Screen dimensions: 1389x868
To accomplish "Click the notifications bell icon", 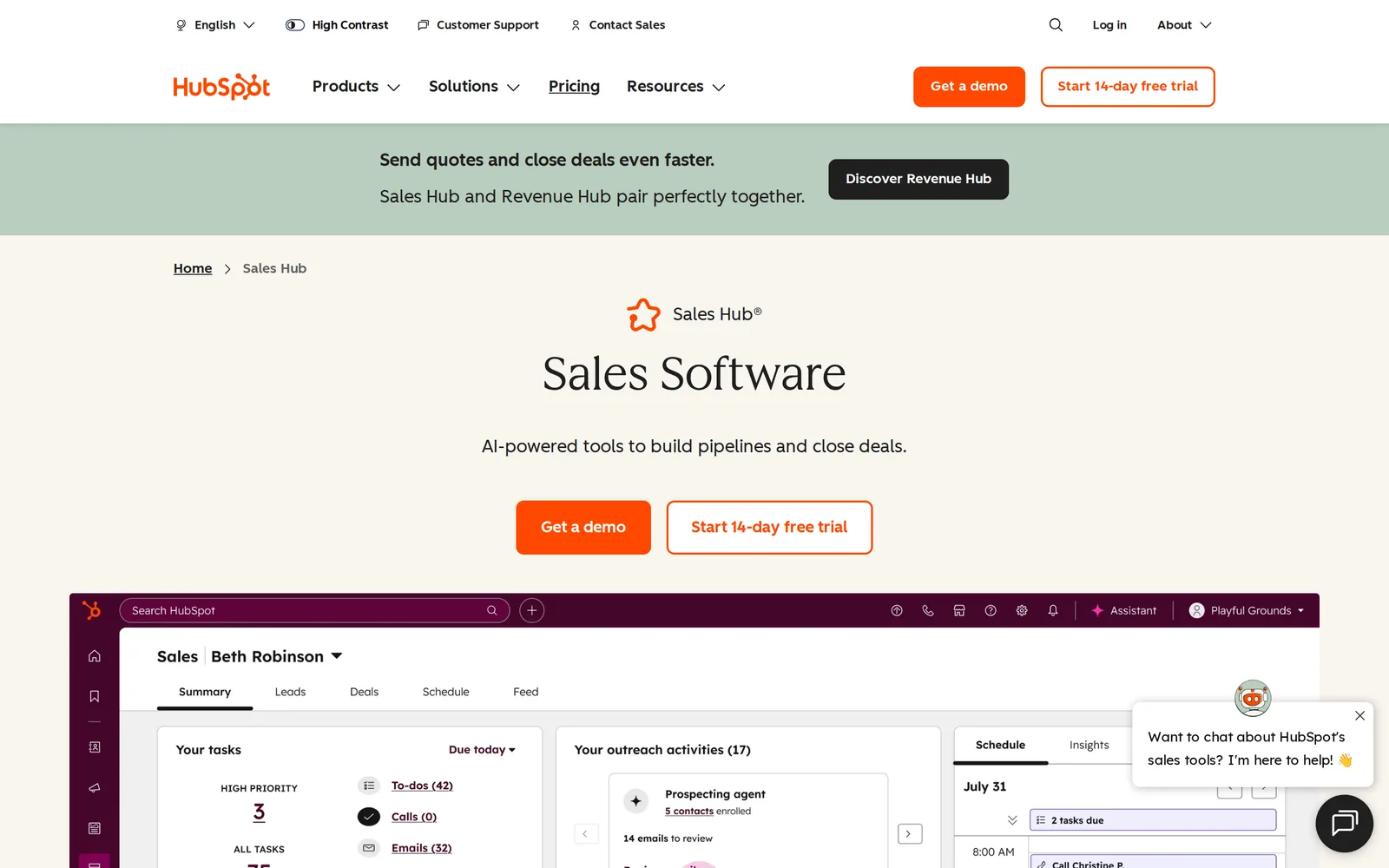I will [x=1053, y=610].
